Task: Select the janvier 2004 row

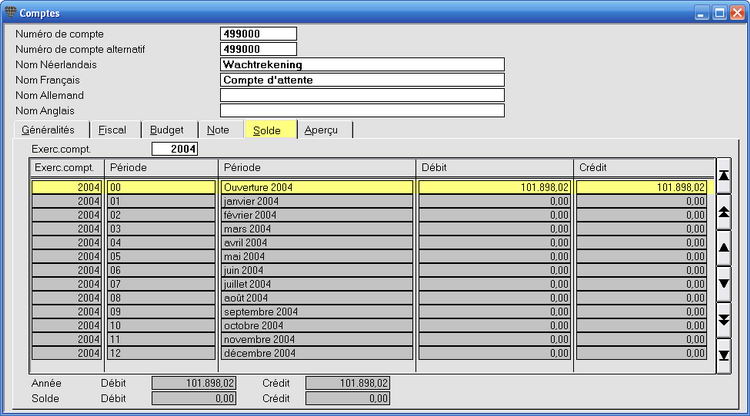Action: pos(369,201)
